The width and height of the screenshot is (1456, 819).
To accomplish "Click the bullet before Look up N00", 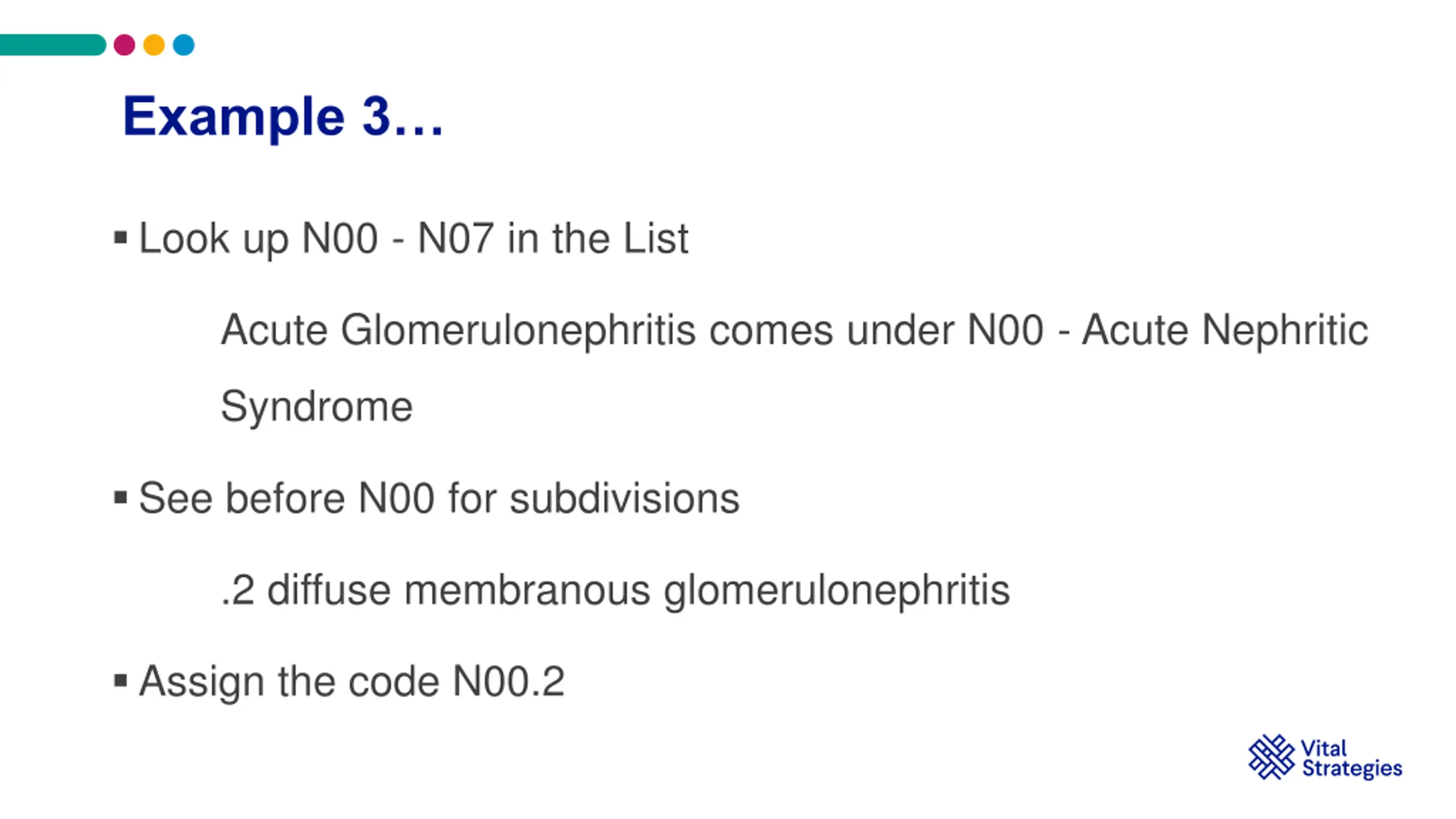I will [x=120, y=237].
